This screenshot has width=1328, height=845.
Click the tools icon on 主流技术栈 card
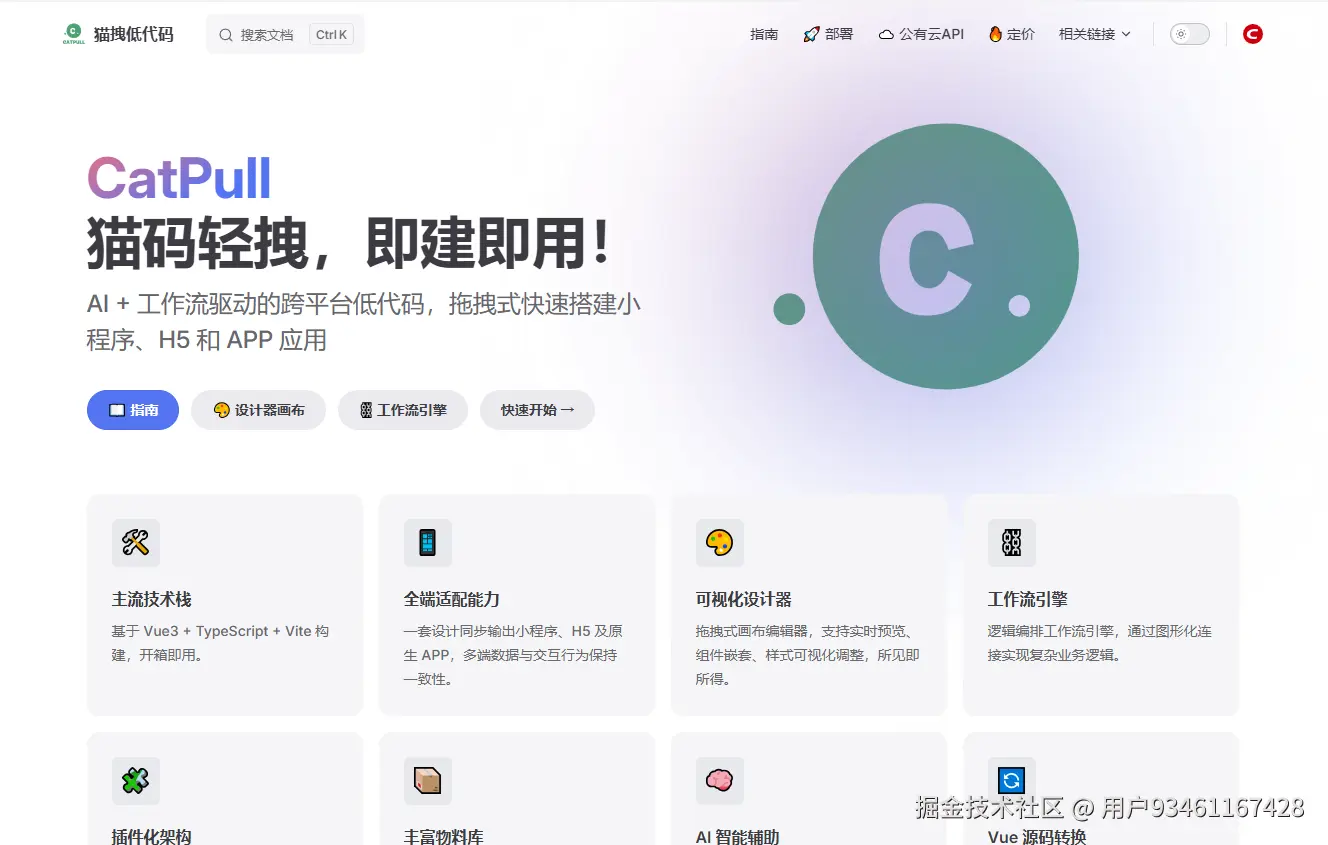(136, 543)
